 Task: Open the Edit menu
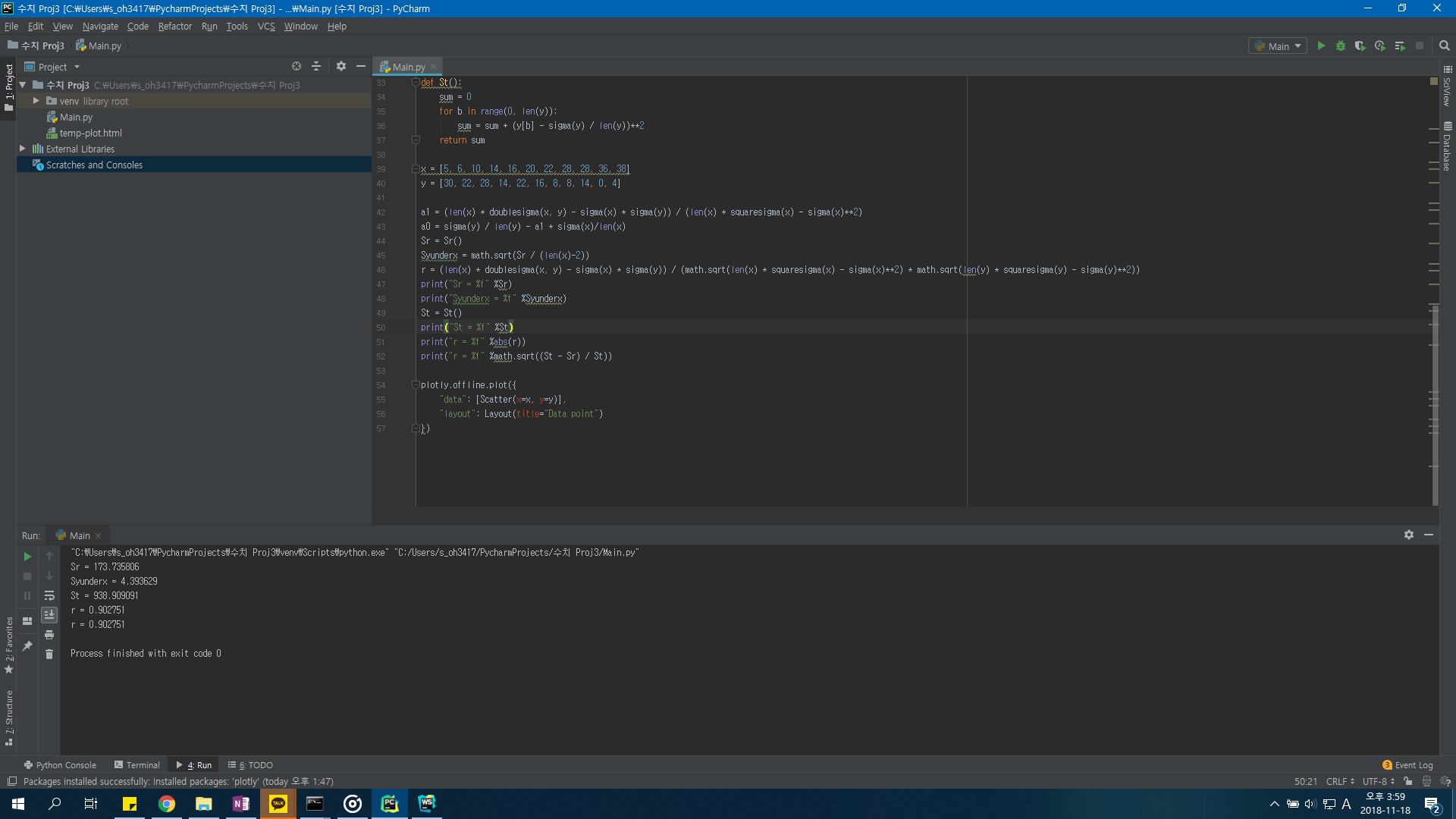(x=36, y=27)
